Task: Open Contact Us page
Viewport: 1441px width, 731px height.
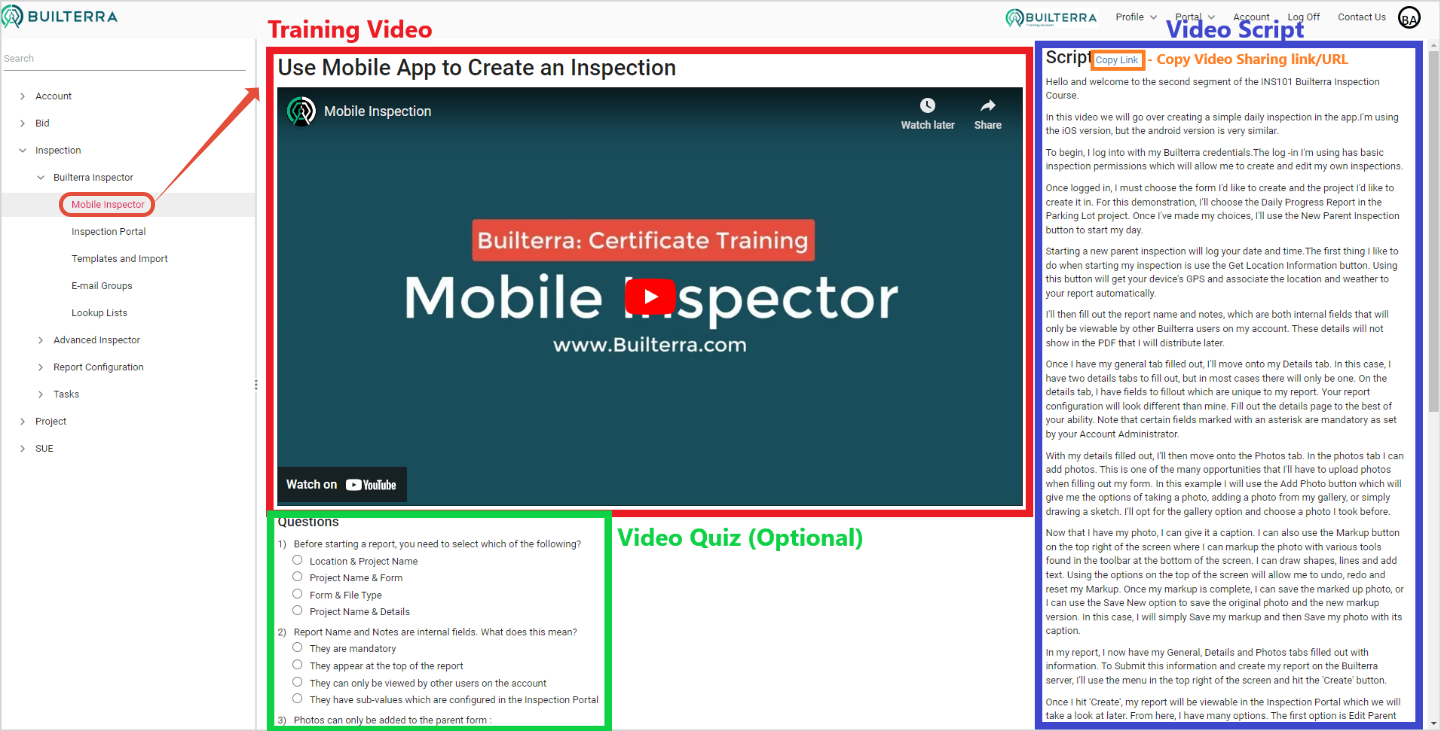Action: click(x=1362, y=17)
